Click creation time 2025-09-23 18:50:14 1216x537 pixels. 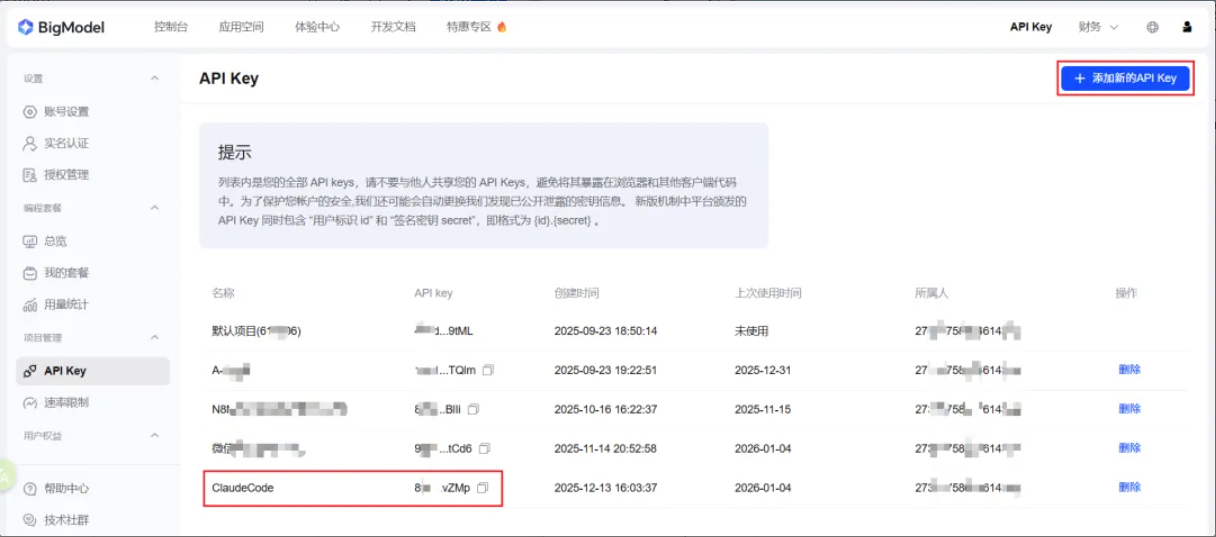point(605,331)
